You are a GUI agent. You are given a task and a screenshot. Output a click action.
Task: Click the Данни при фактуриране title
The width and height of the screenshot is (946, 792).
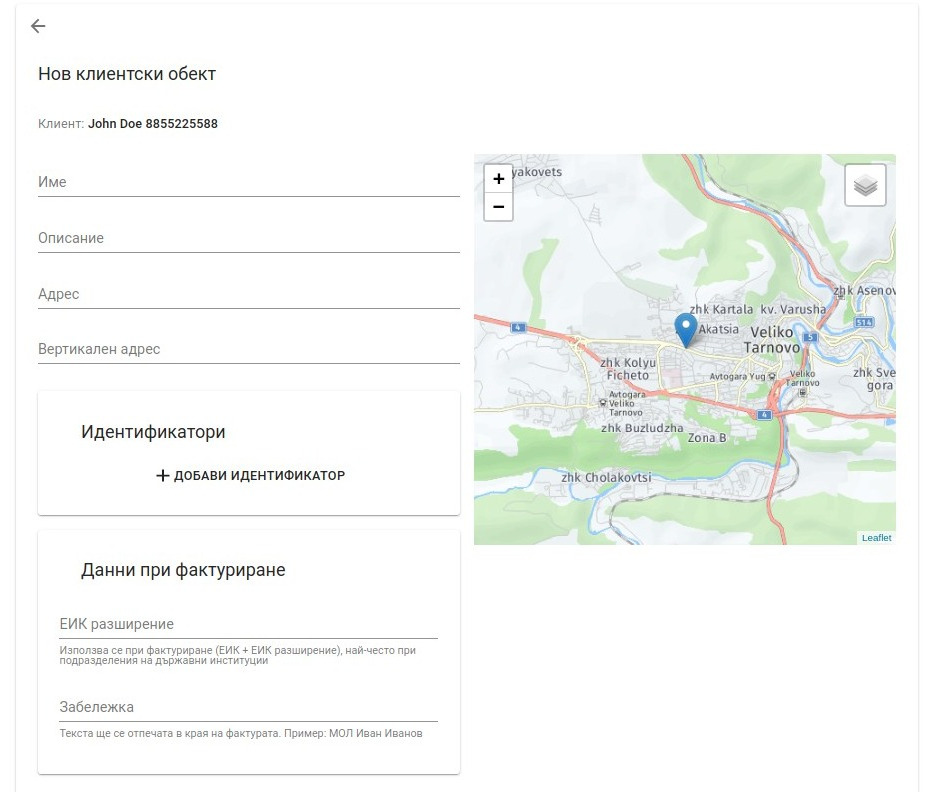pos(183,570)
